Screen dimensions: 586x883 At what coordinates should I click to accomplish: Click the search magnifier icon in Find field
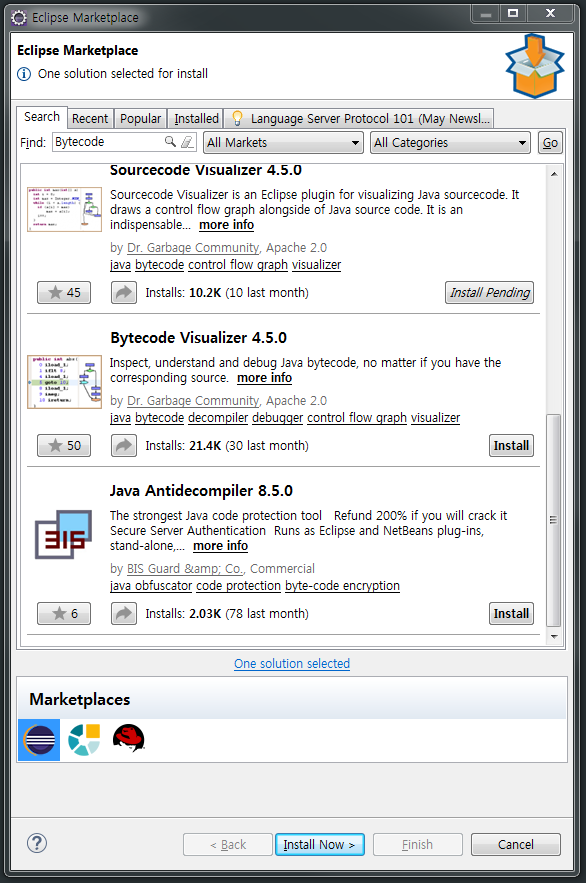tap(170, 141)
